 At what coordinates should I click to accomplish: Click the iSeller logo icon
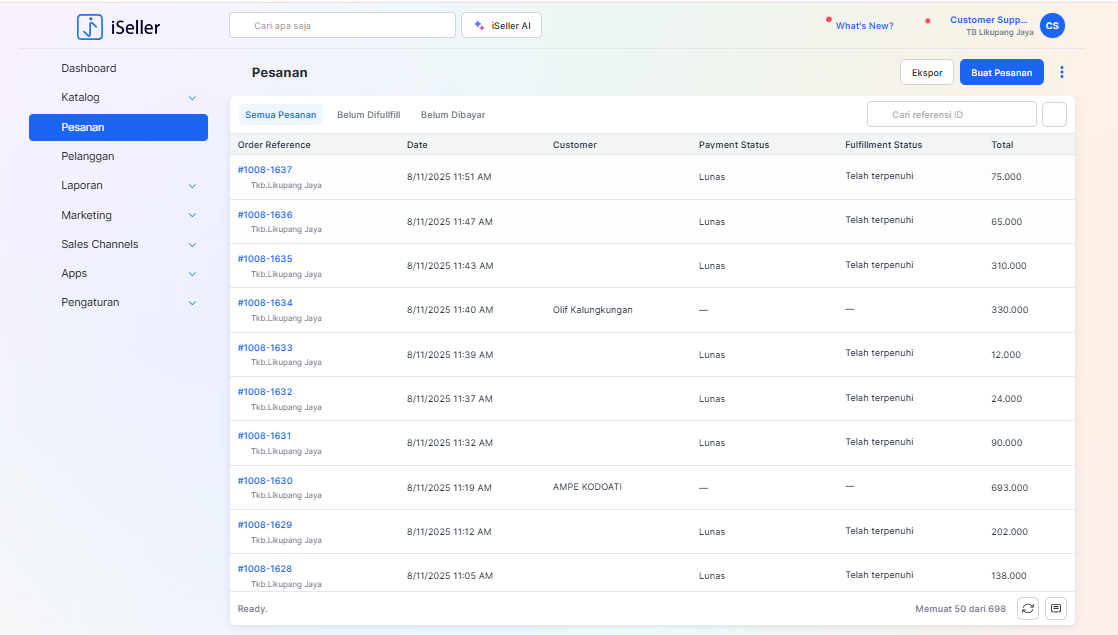pos(90,27)
